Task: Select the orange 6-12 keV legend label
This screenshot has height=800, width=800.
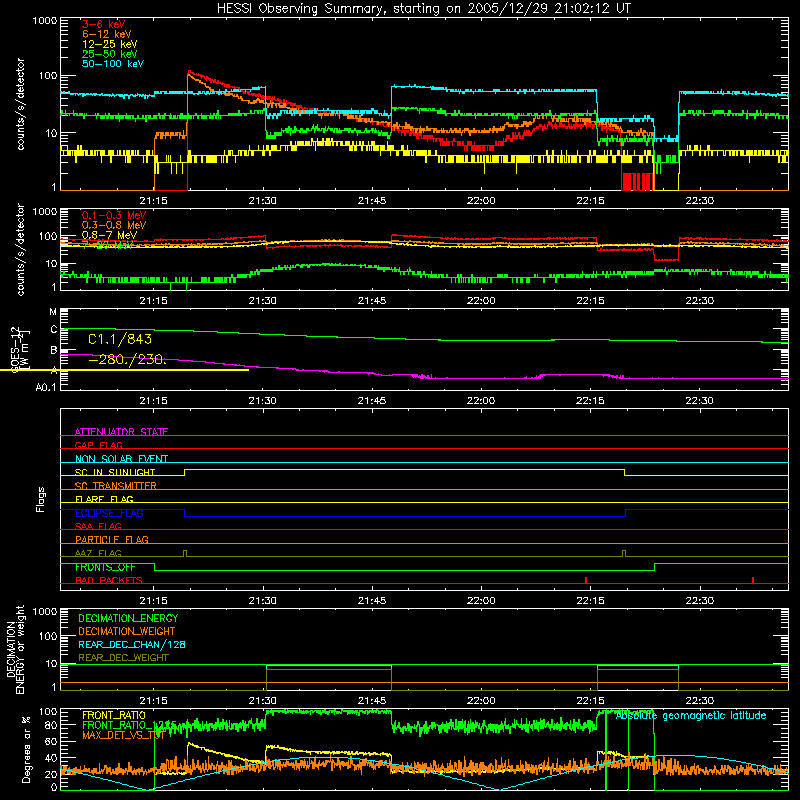Action: click(106, 34)
